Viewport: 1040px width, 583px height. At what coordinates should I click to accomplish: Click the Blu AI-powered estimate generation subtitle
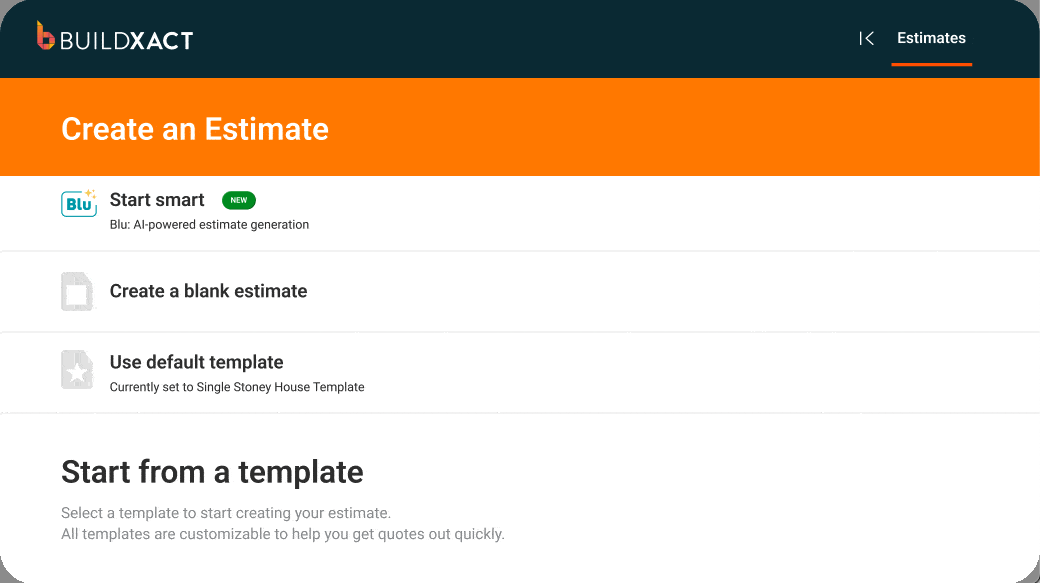coord(211,224)
